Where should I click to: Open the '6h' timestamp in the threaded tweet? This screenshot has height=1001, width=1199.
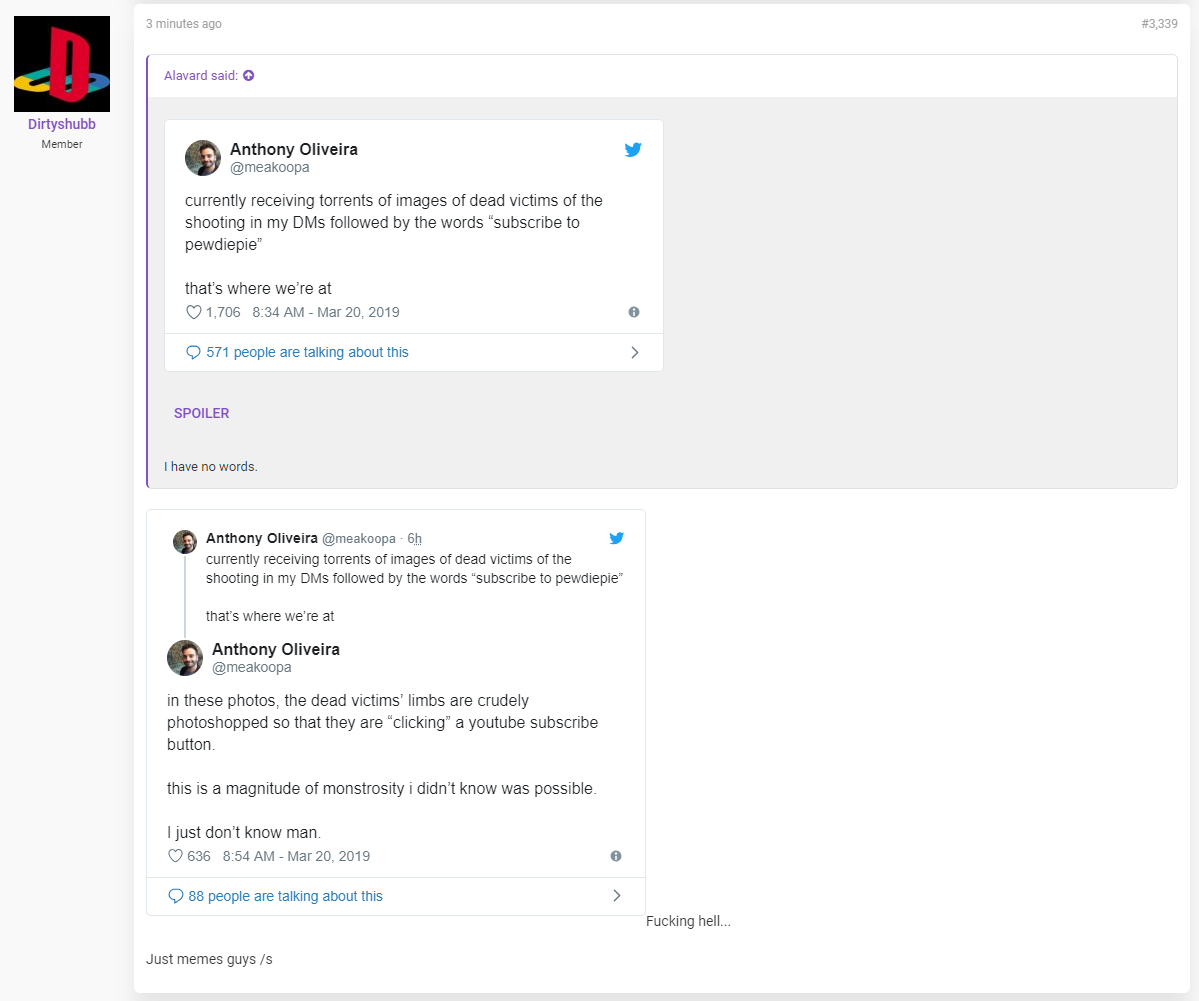pyautogui.click(x=414, y=538)
